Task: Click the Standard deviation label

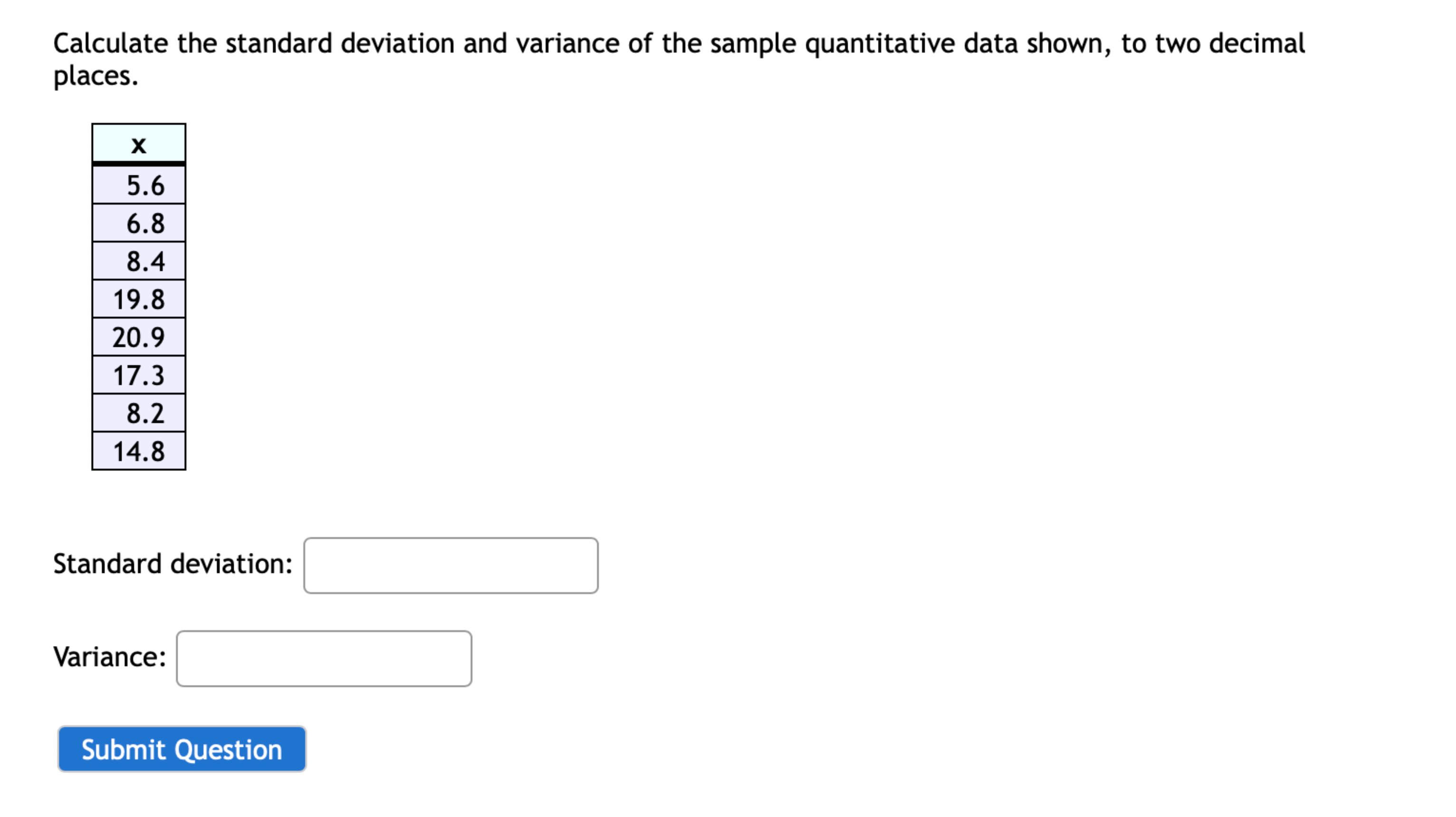Action: point(173,563)
